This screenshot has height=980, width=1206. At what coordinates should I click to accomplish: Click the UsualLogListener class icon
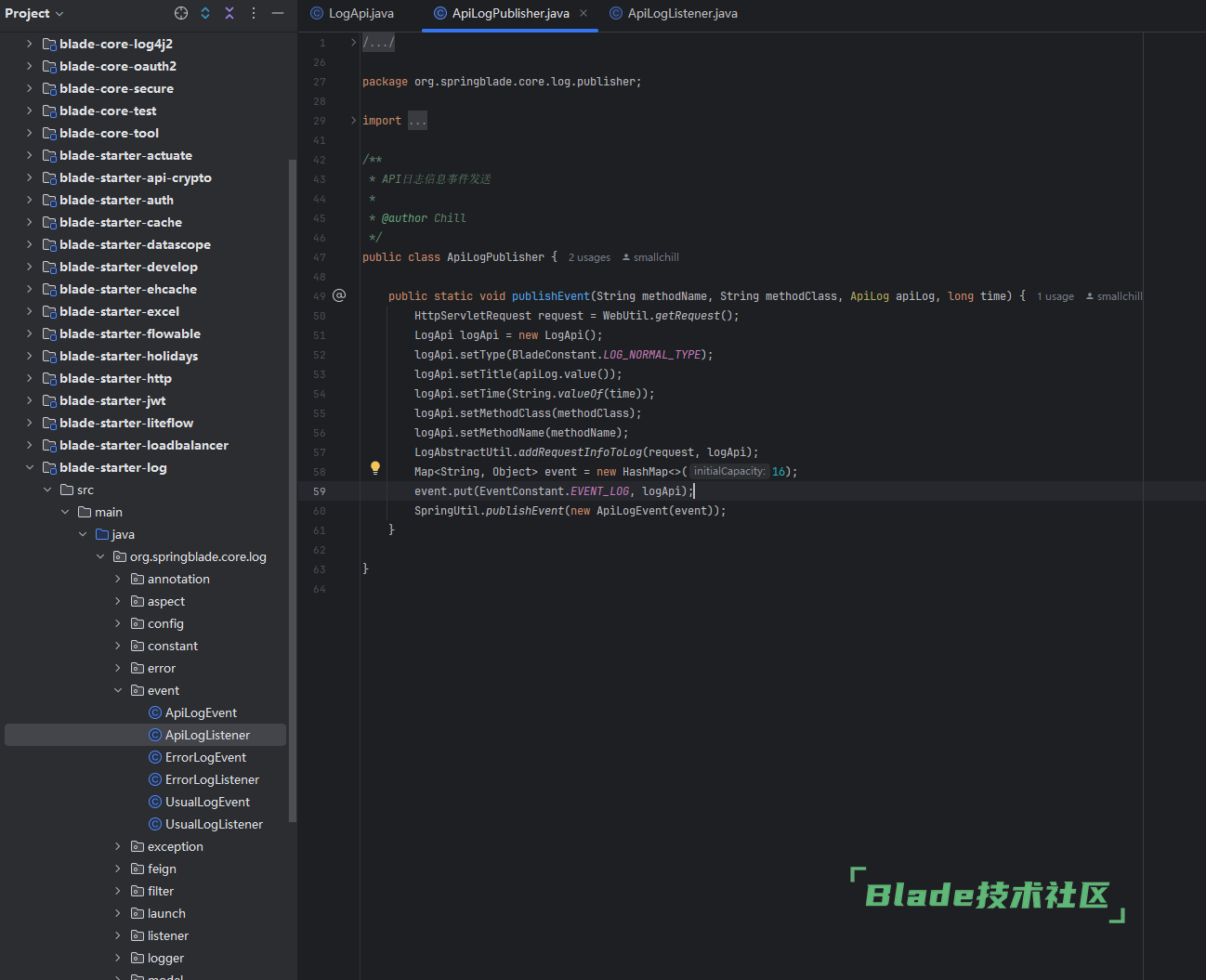tap(155, 824)
